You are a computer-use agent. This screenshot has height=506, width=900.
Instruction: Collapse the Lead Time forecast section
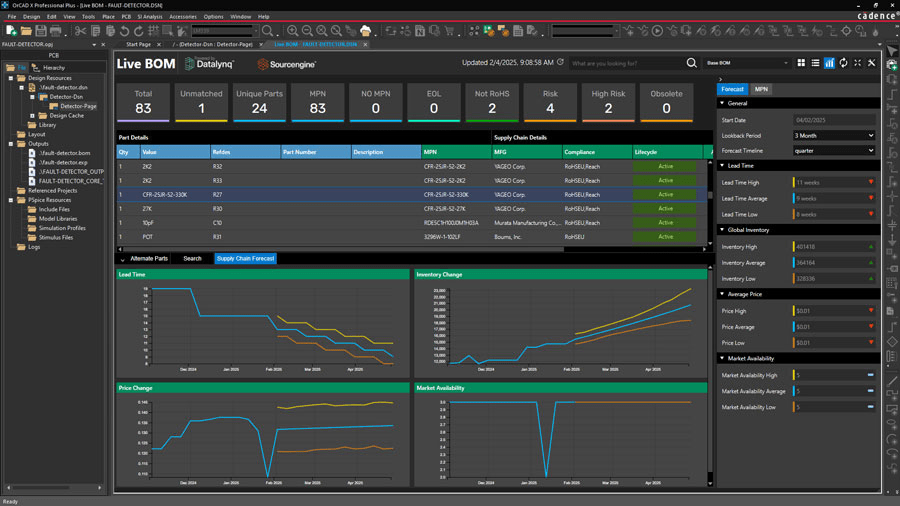723,166
